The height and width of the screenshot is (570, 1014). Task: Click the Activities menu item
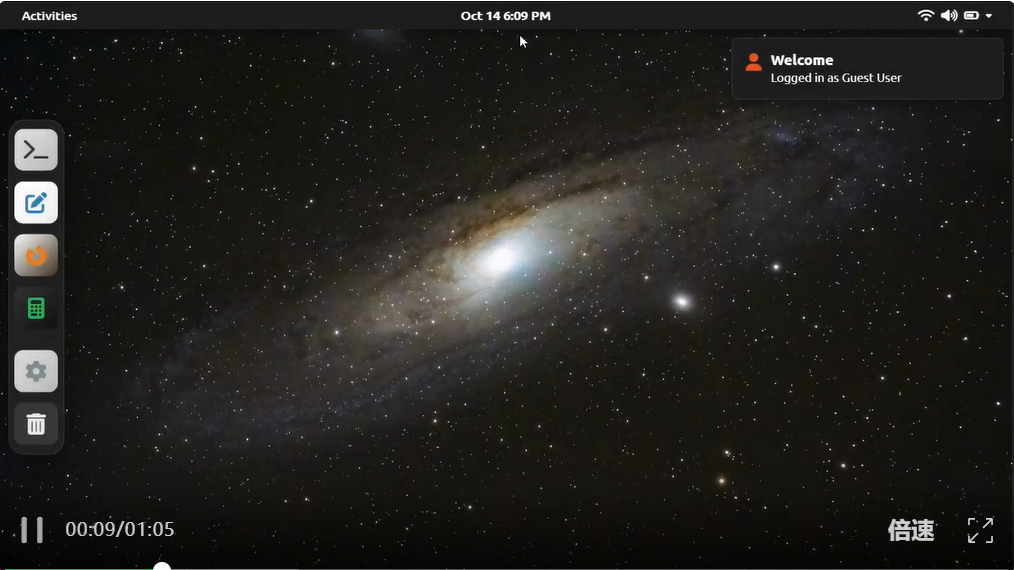[49, 16]
